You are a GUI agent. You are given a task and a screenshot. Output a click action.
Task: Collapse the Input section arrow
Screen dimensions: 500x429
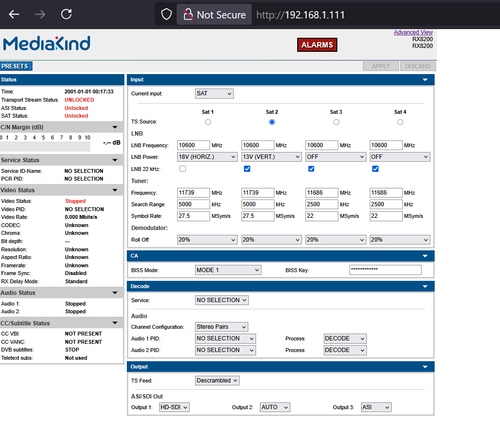(425, 80)
